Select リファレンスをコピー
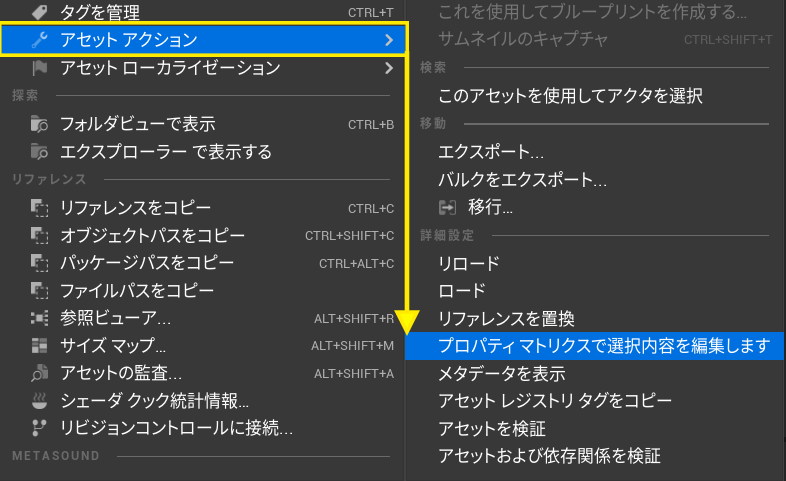The width and height of the screenshot is (786, 481). click(x=203, y=208)
